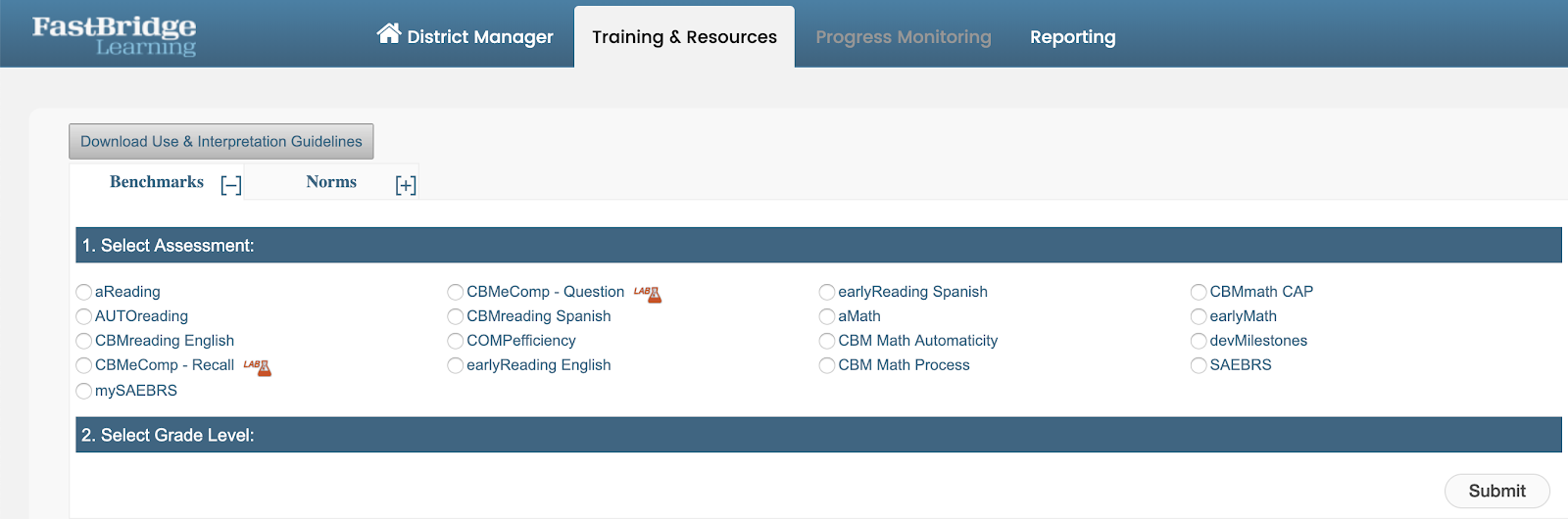Click the home icon beside District Manager
This screenshot has width=1568, height=519.
pyautogui.click(x=389, y=34)
